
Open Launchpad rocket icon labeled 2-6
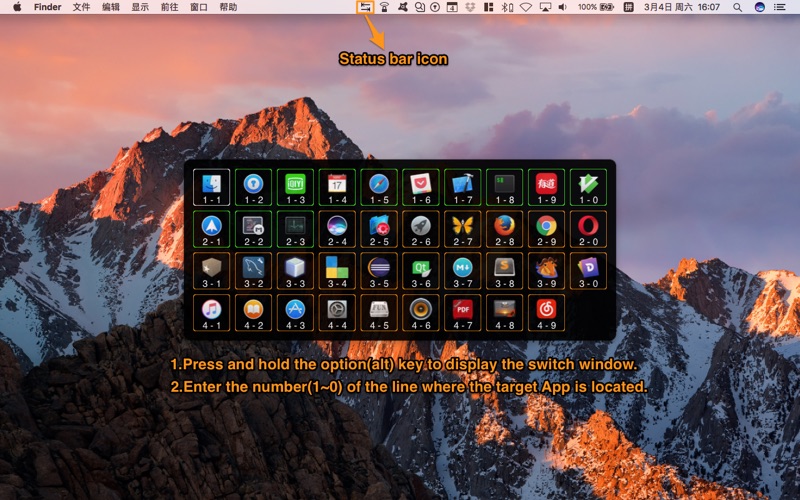pos(420,229)
